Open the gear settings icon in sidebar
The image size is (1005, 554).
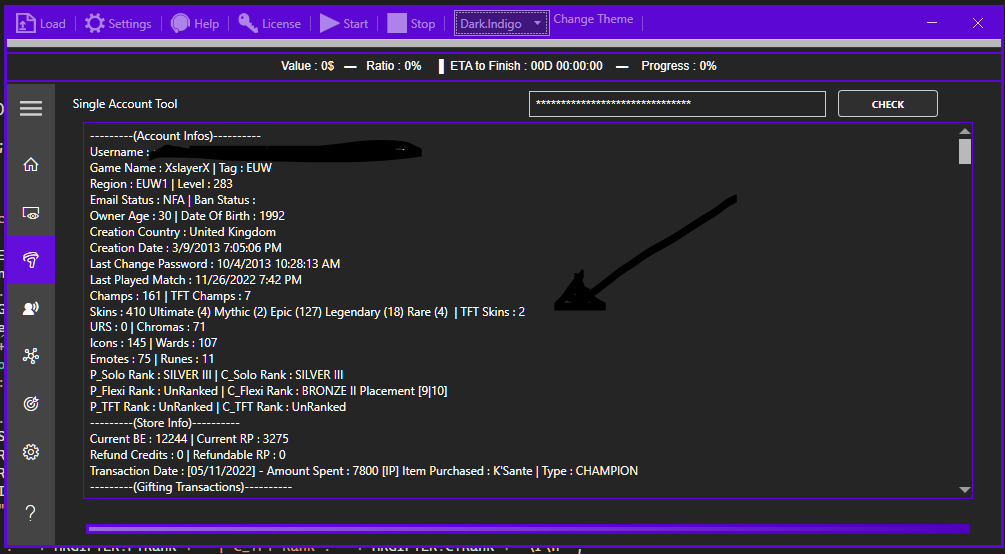pos(31,452)
